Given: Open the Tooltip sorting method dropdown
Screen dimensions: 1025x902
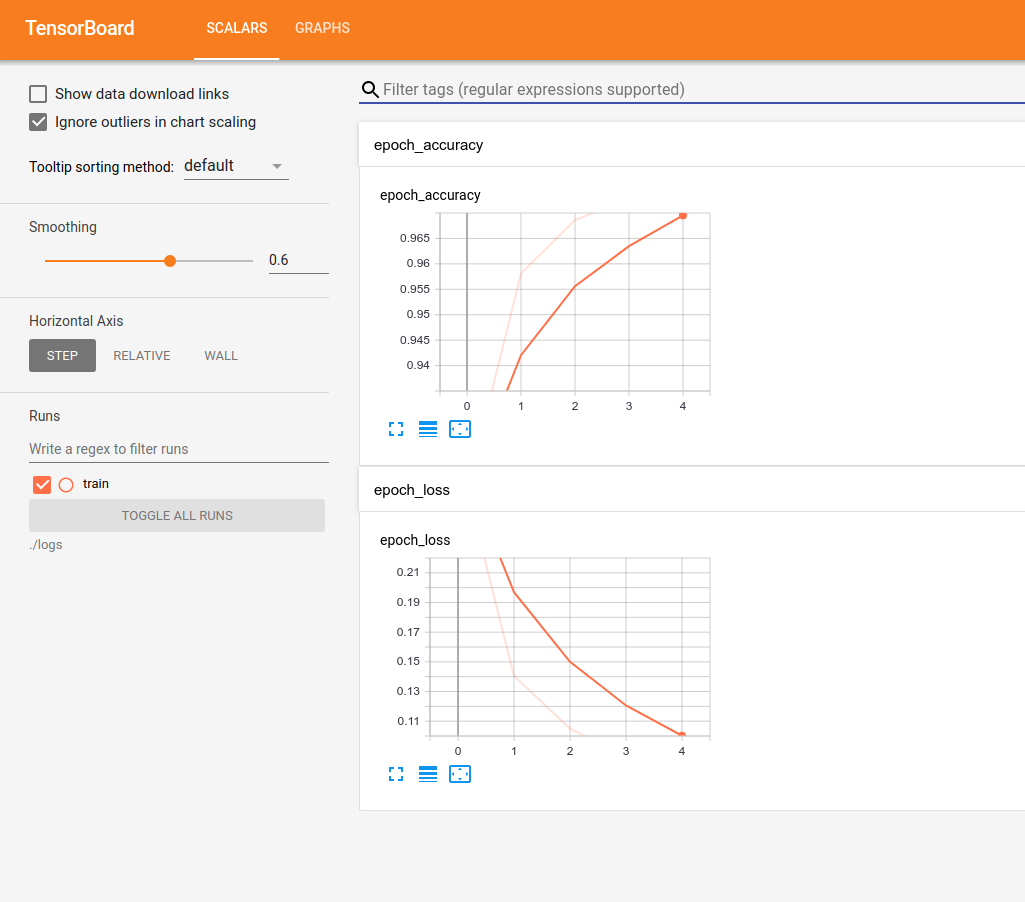Looking at the screenshot, I should tap(235, 166).
